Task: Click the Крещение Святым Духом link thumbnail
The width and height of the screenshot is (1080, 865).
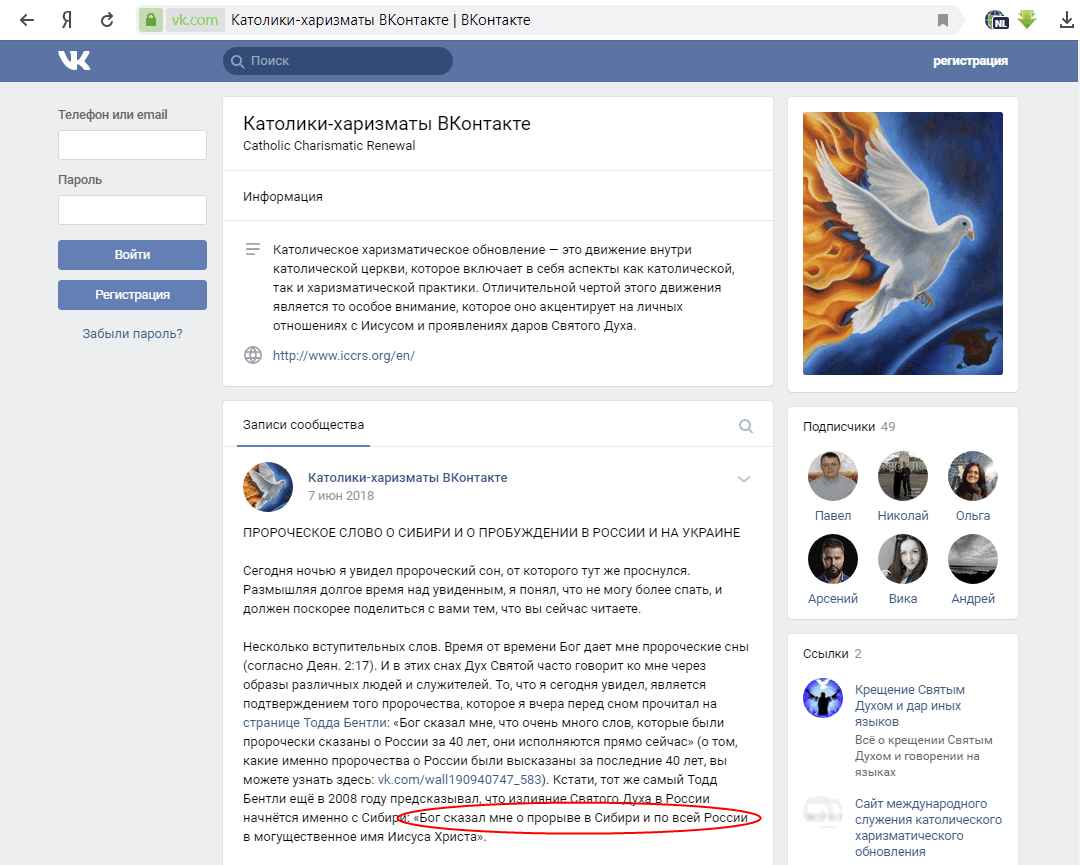Action: click(822, 698)
